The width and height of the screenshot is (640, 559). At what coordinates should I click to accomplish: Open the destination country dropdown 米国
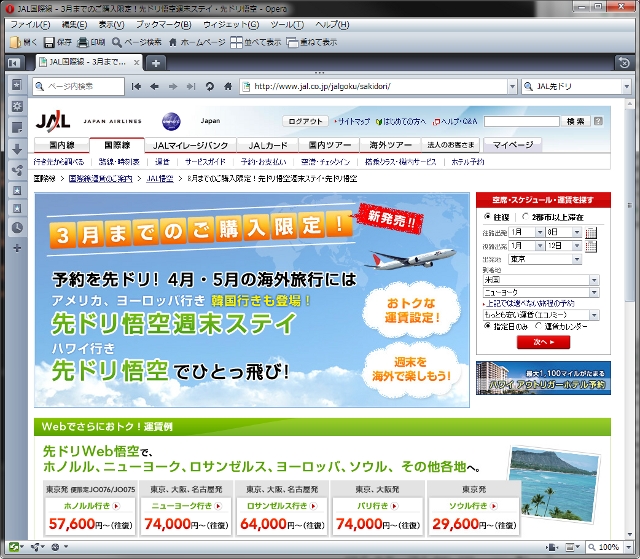541,280
